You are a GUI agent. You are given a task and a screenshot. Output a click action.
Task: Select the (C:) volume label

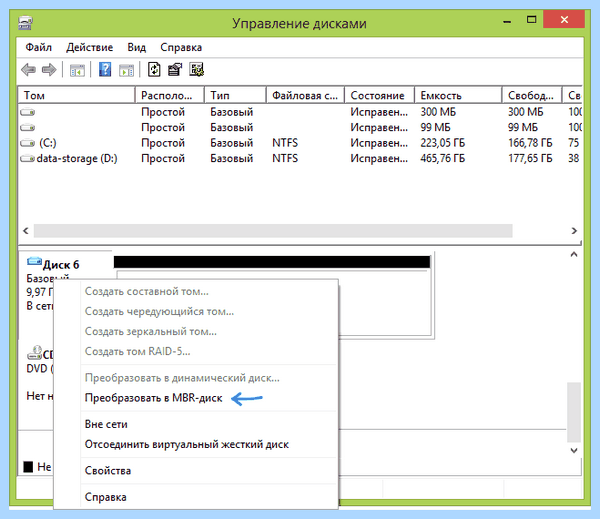48,143
